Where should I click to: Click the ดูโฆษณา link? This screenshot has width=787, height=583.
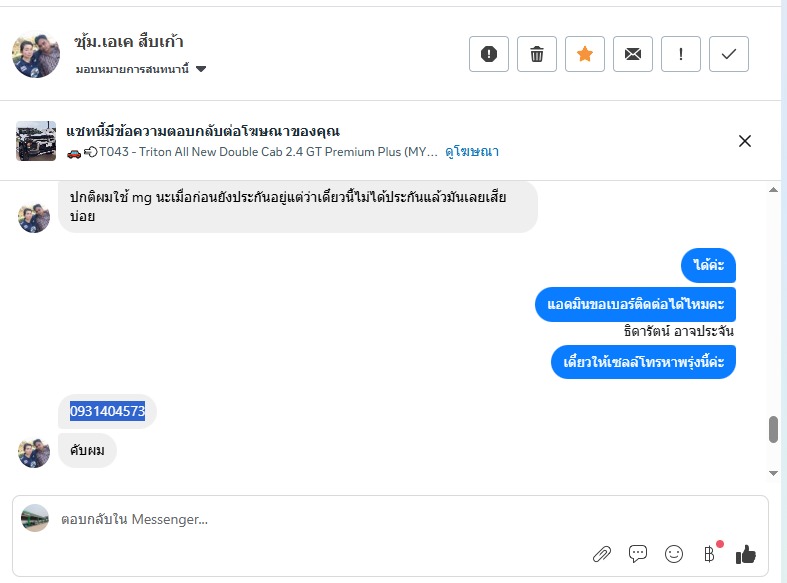(472, 152)
